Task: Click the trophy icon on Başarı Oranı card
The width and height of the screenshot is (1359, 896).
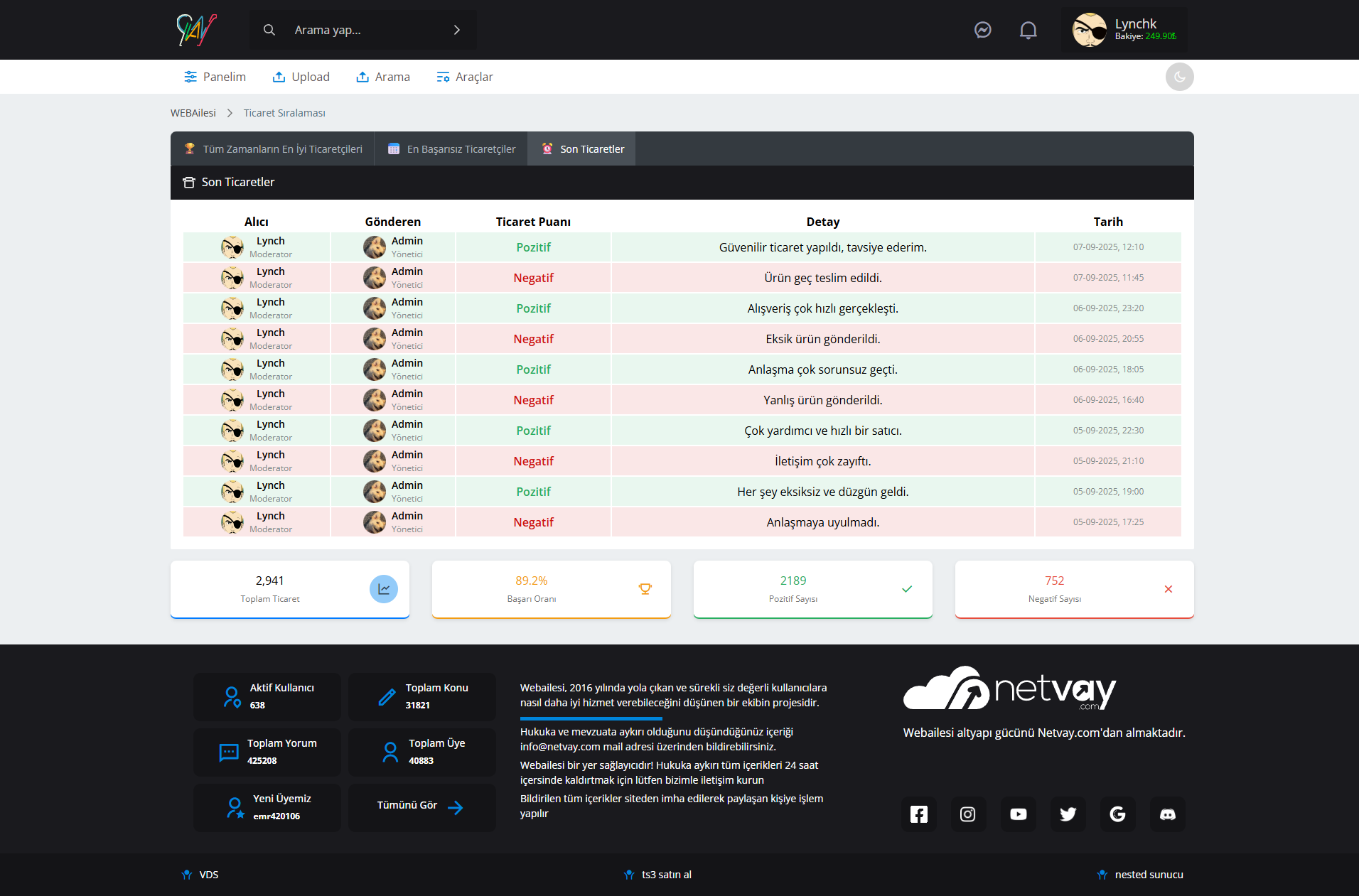Action: (645, 589)
